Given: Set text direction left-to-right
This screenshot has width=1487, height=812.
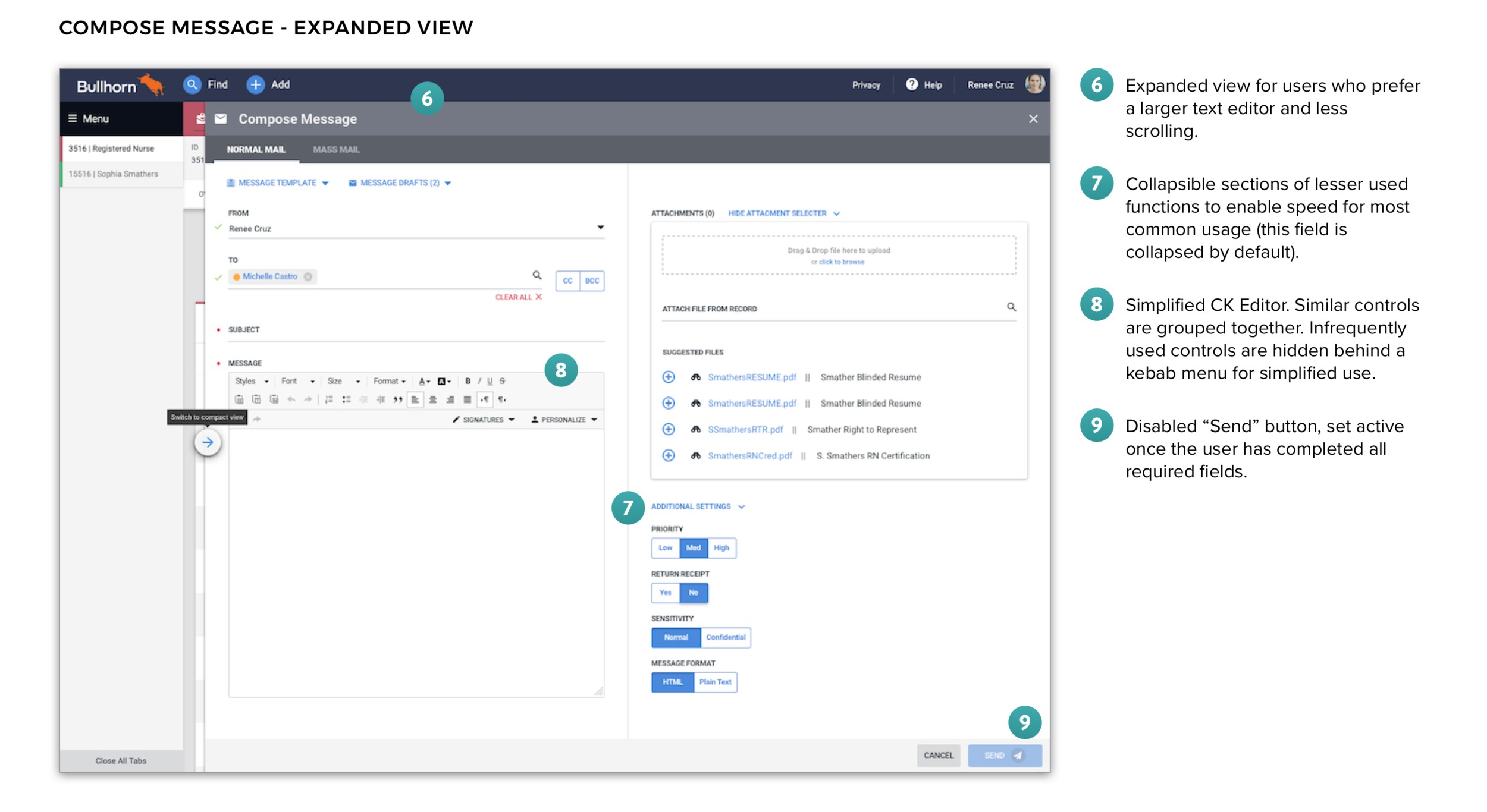Looking at the screenshot, I should 485,399.
